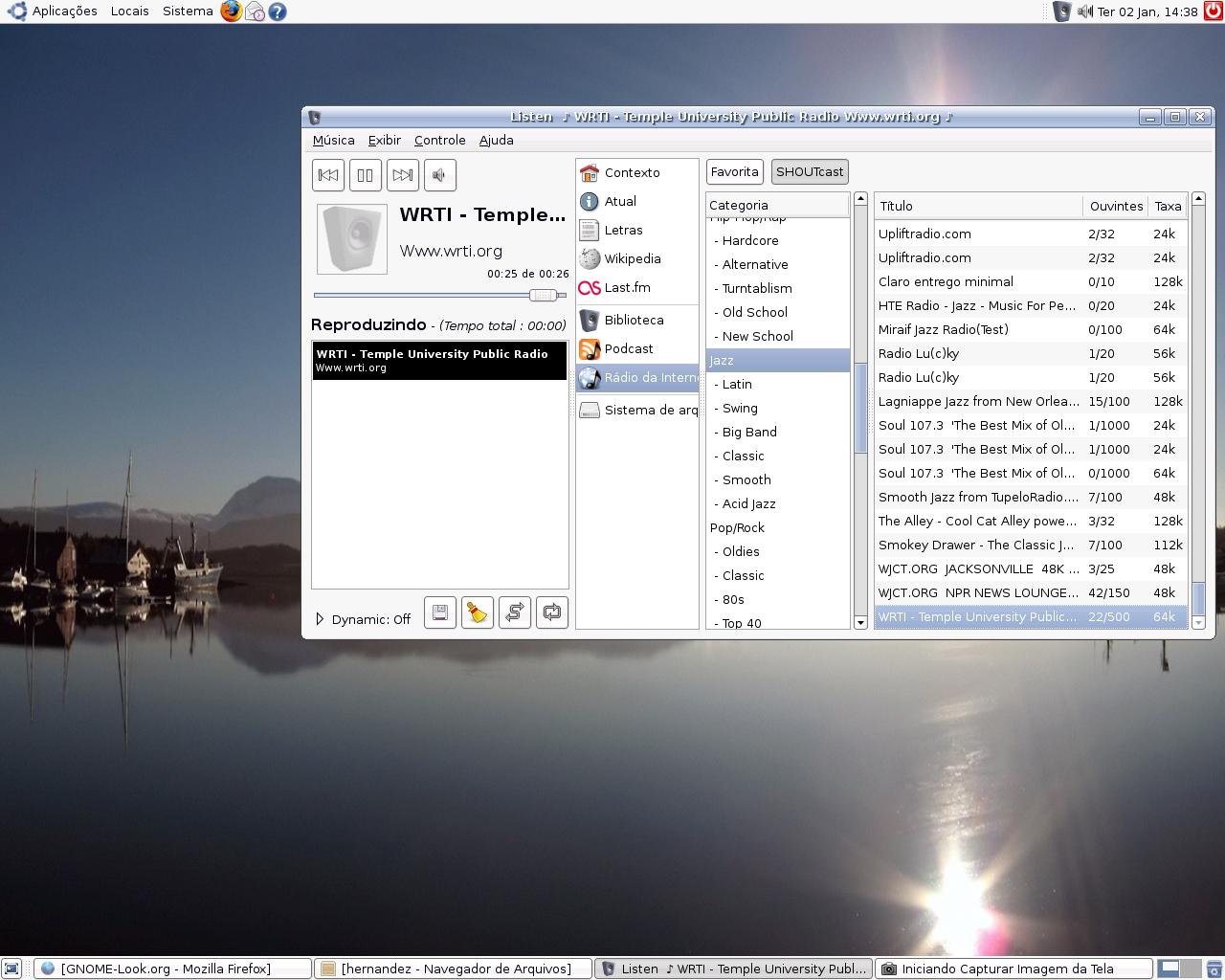Open the Controle menu
1225x980 pixels.
[440, 140]
